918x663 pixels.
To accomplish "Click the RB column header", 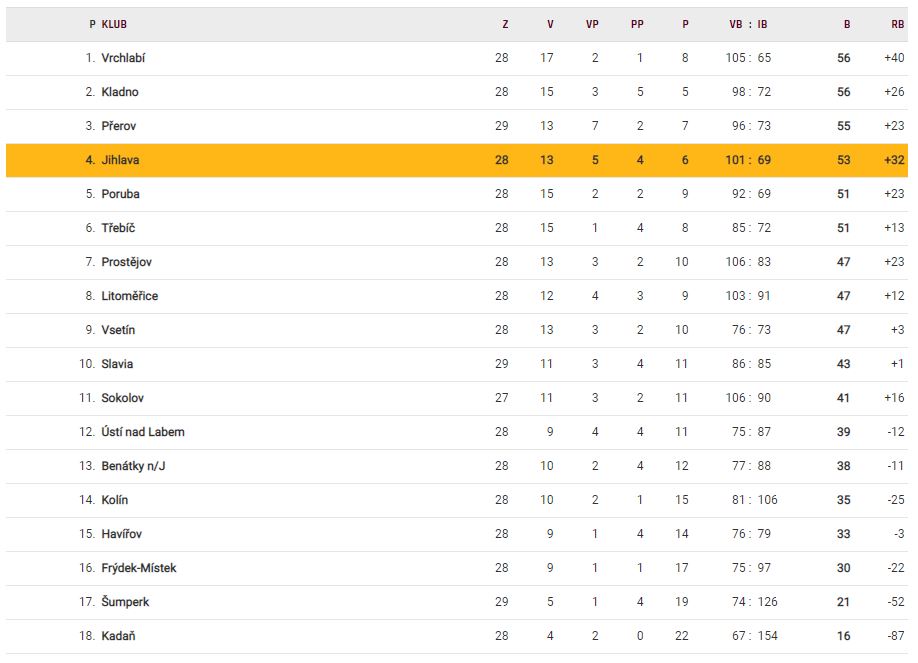I will coord(897,24).
